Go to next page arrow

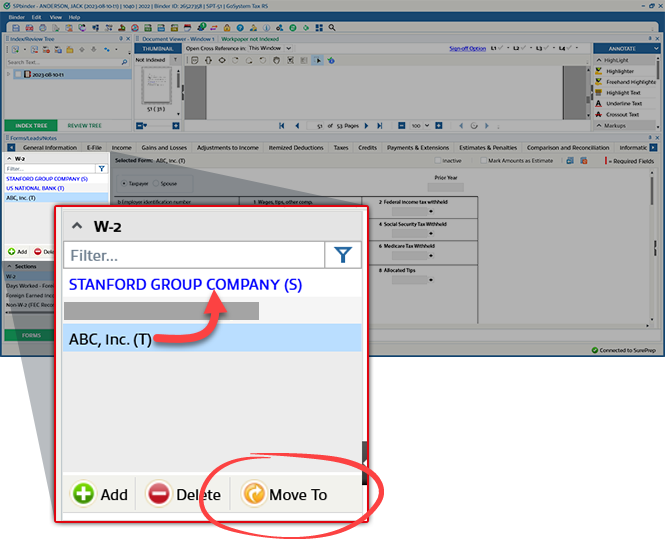[366, 126]
